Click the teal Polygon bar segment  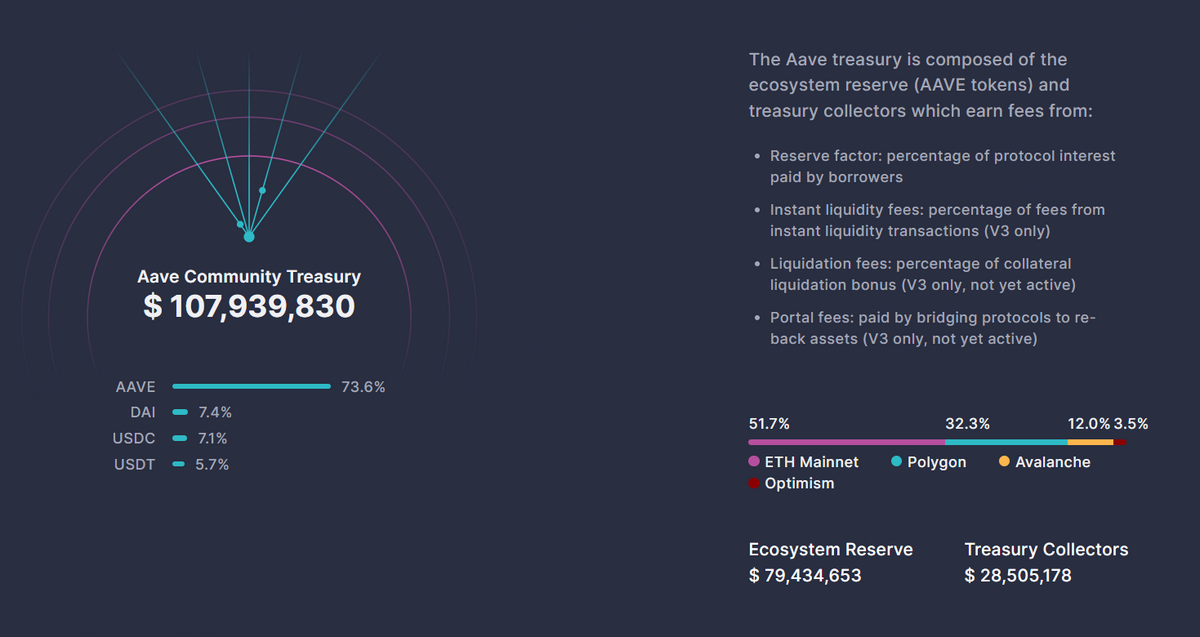(1006, 442)
